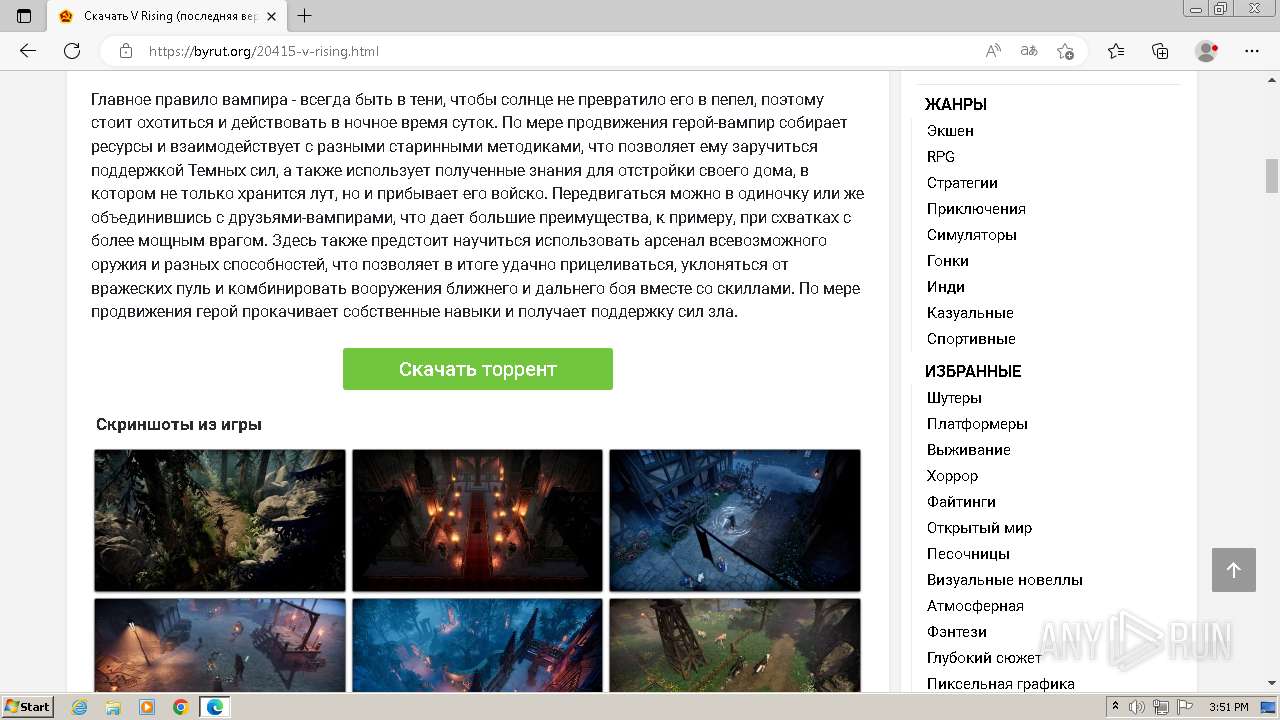Open the Открытый мир category
Screen dimensions: 1280x720
pyautogui.click(x=979, y=528)
